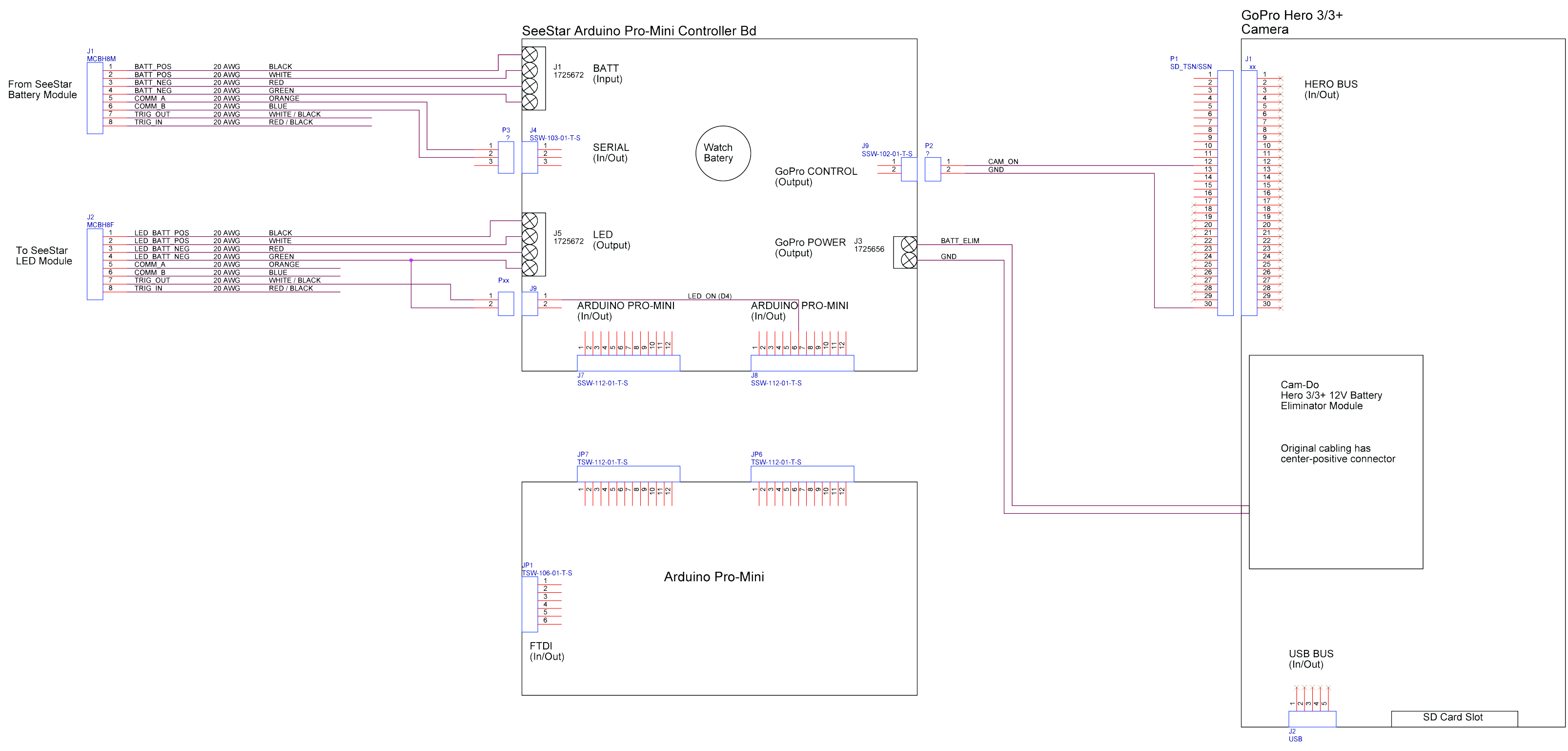Select the JP7 TSW-112-01-T-S header body
1568x751 pixels.
coord(628,474)
